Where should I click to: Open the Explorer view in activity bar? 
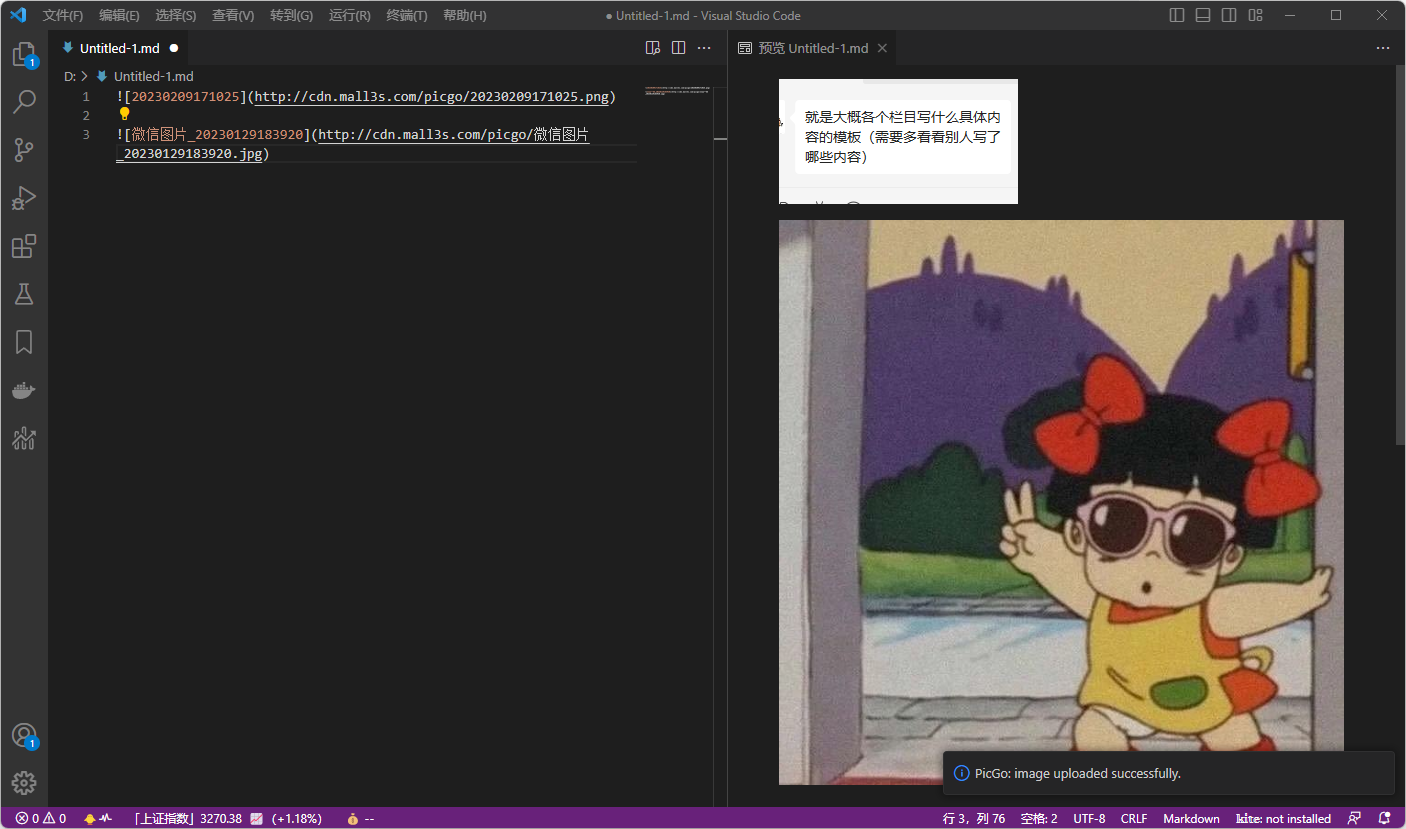click(x=24, y=54)
